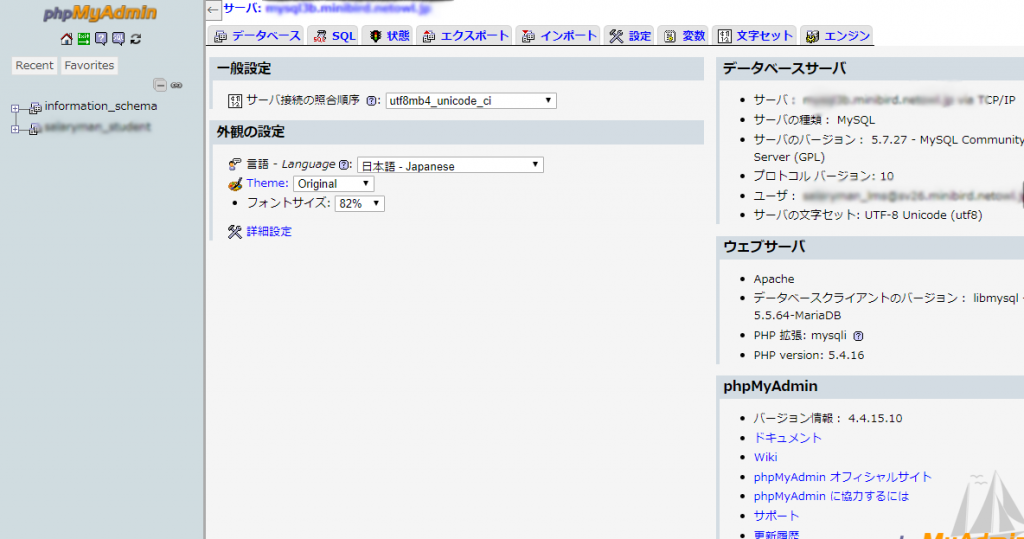Expand the blurred second database node
The height and width of the screenshot is (539, 1024).
pyautogui.click(x=15, y=129)
